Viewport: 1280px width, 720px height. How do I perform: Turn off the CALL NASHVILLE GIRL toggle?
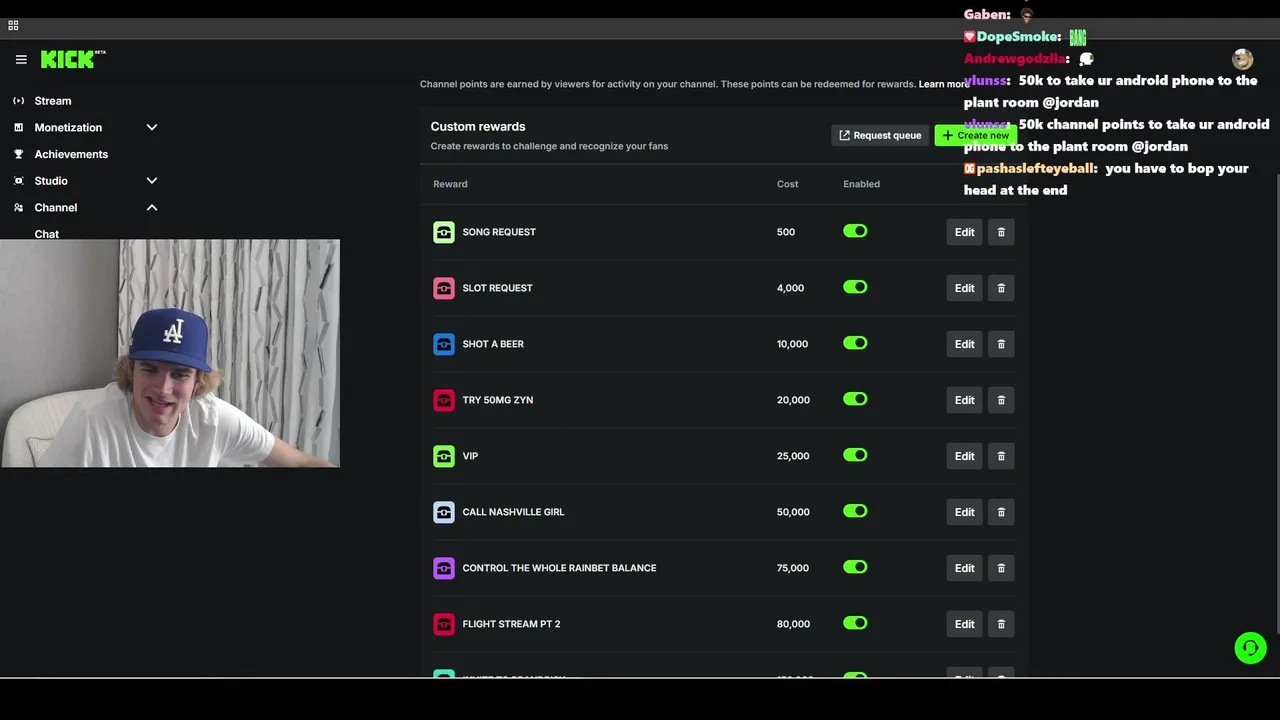(855, 511)
